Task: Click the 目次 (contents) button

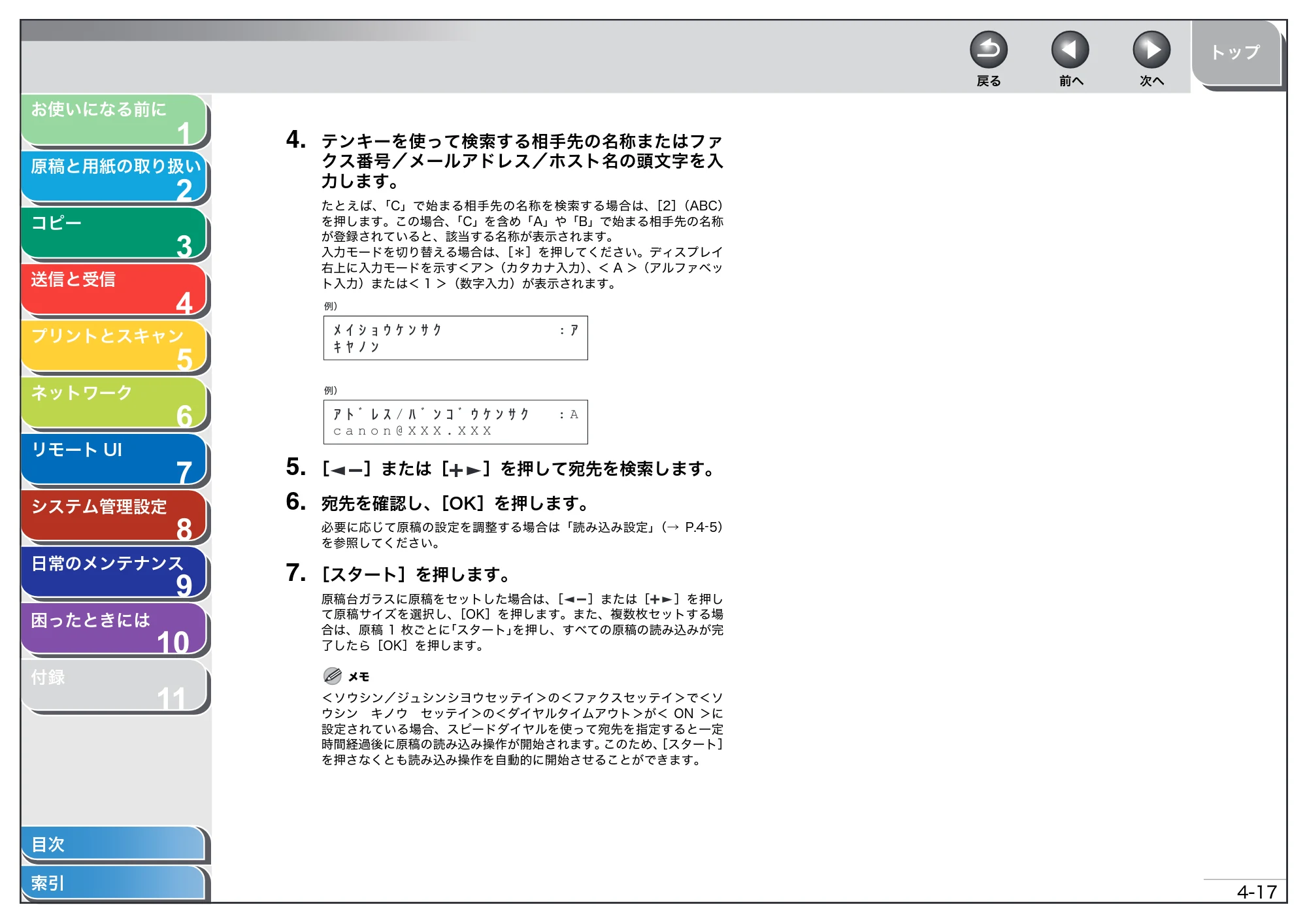Action: (x=114, y=844)
